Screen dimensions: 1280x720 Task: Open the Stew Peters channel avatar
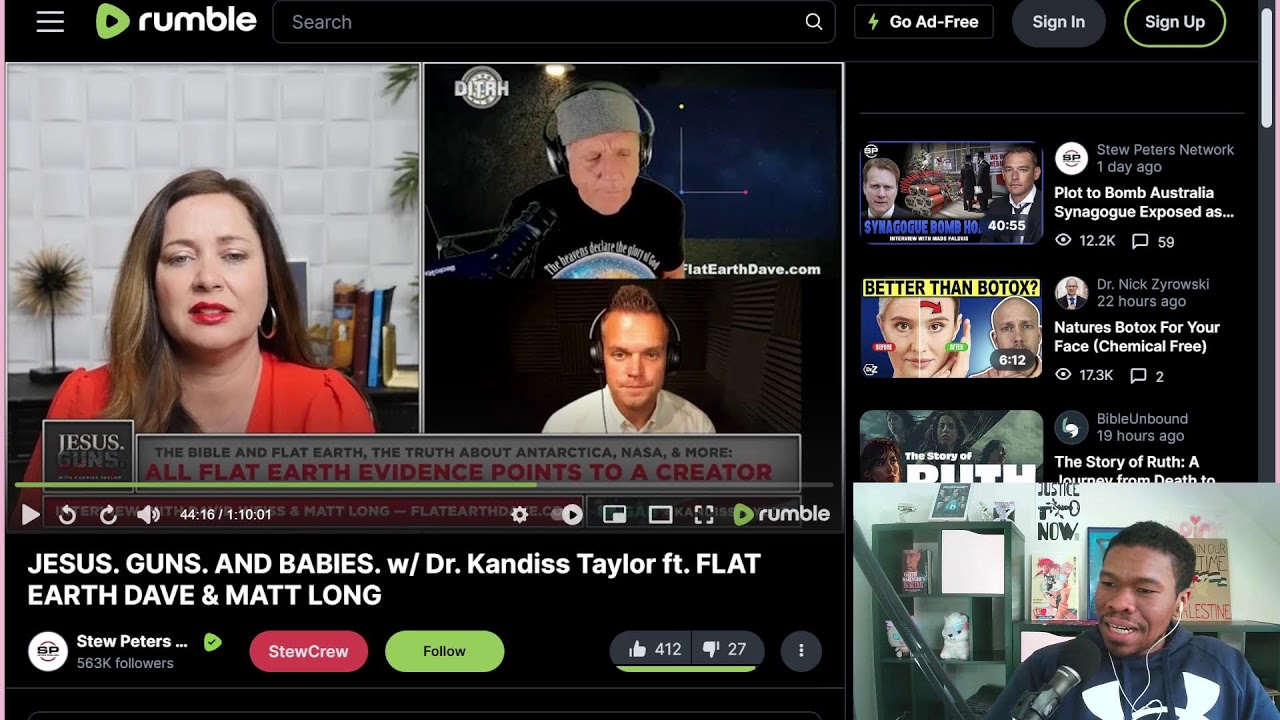(47, 651)
